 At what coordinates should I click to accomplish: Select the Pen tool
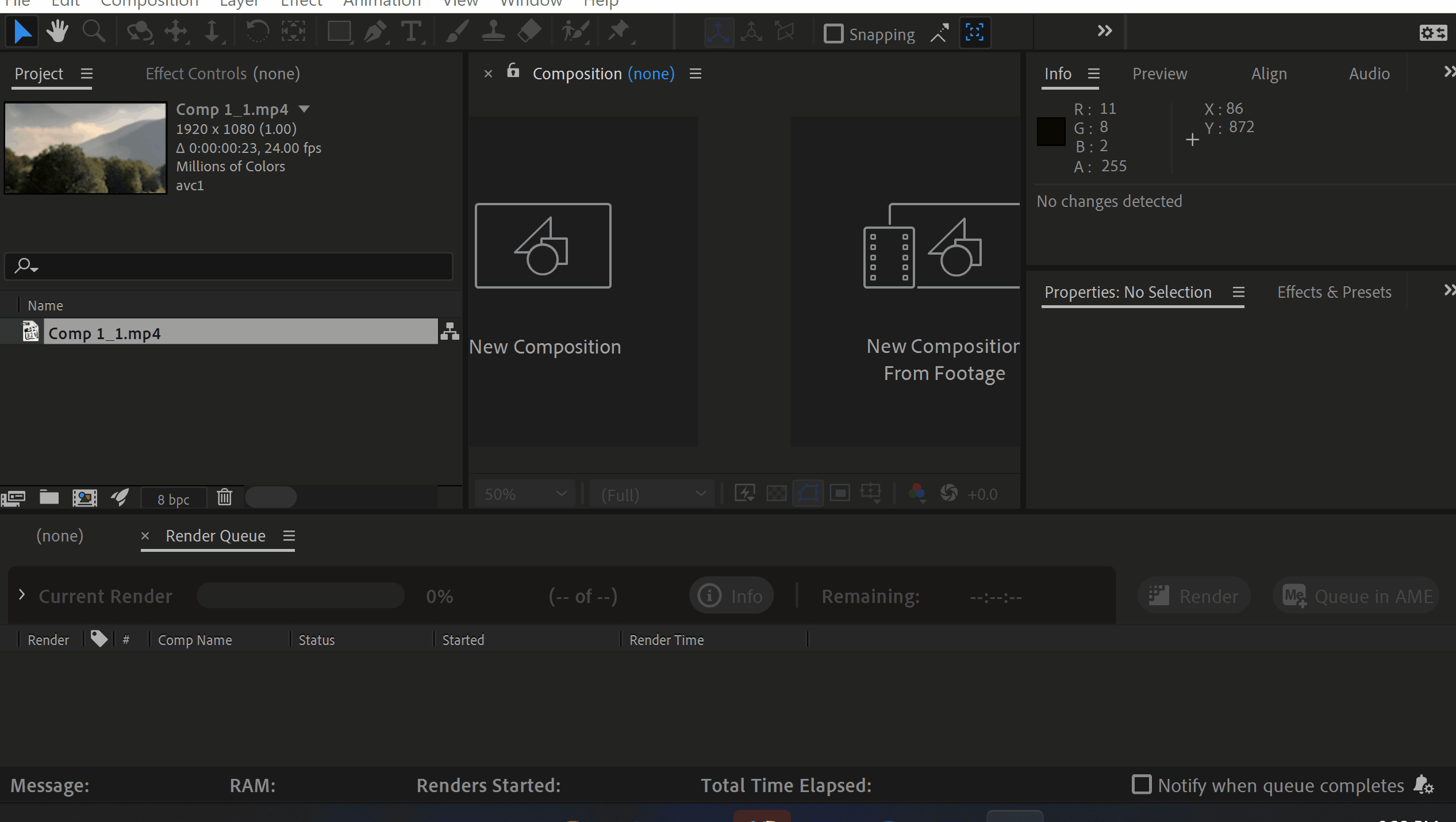pyautogui.click(x=375, y=32)
